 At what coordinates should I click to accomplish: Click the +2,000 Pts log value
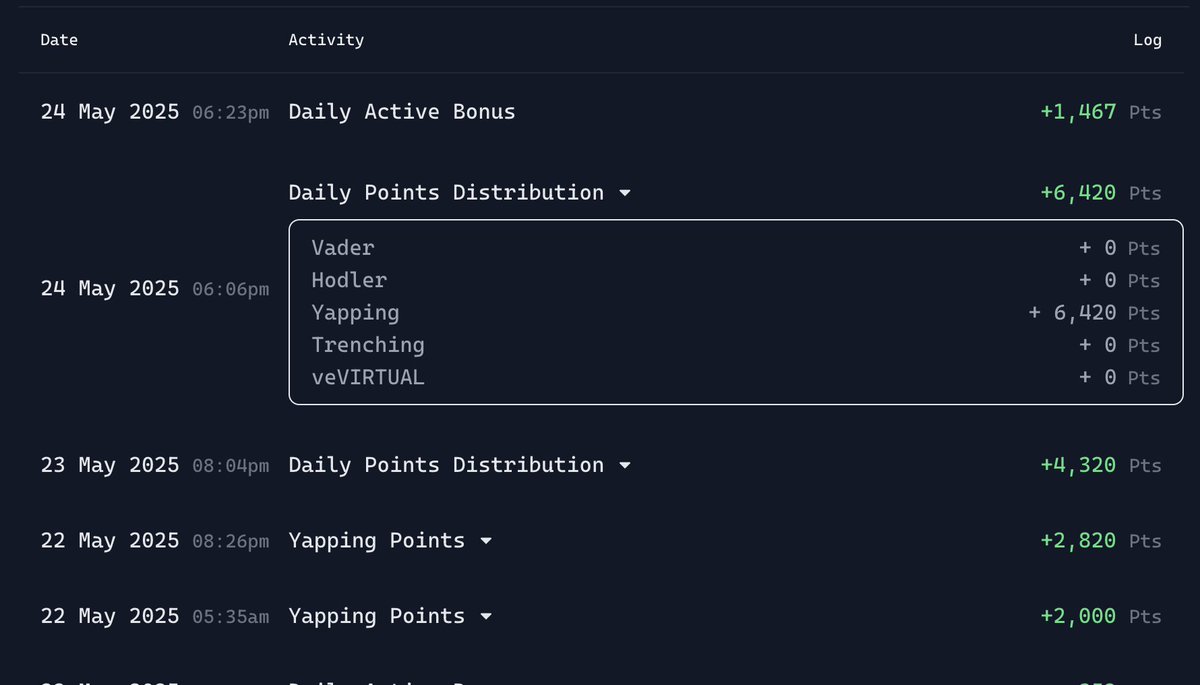pos(1101,617)
